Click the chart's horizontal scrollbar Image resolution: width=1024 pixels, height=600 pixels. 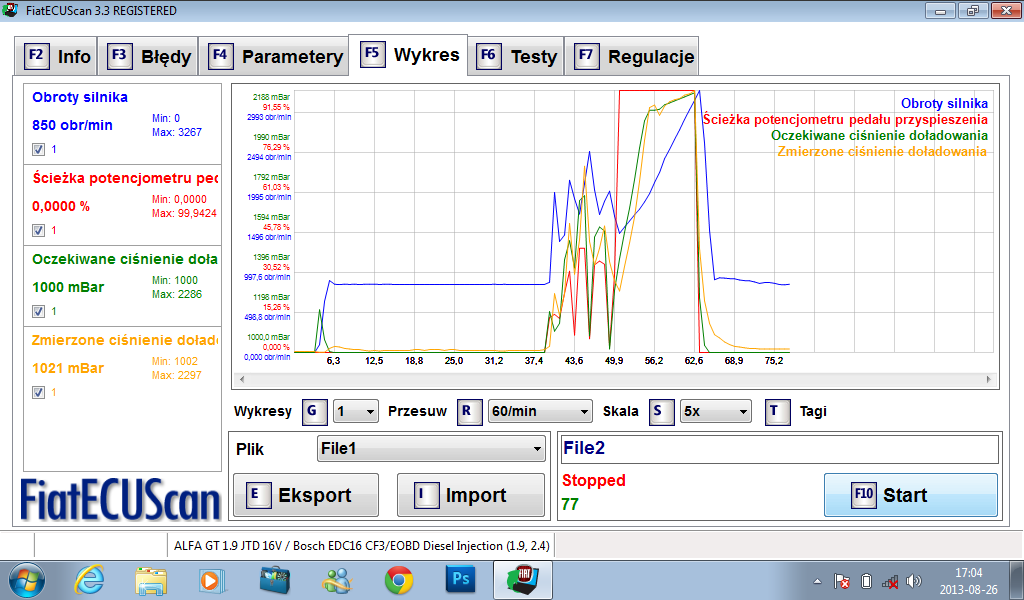point(614,380)
